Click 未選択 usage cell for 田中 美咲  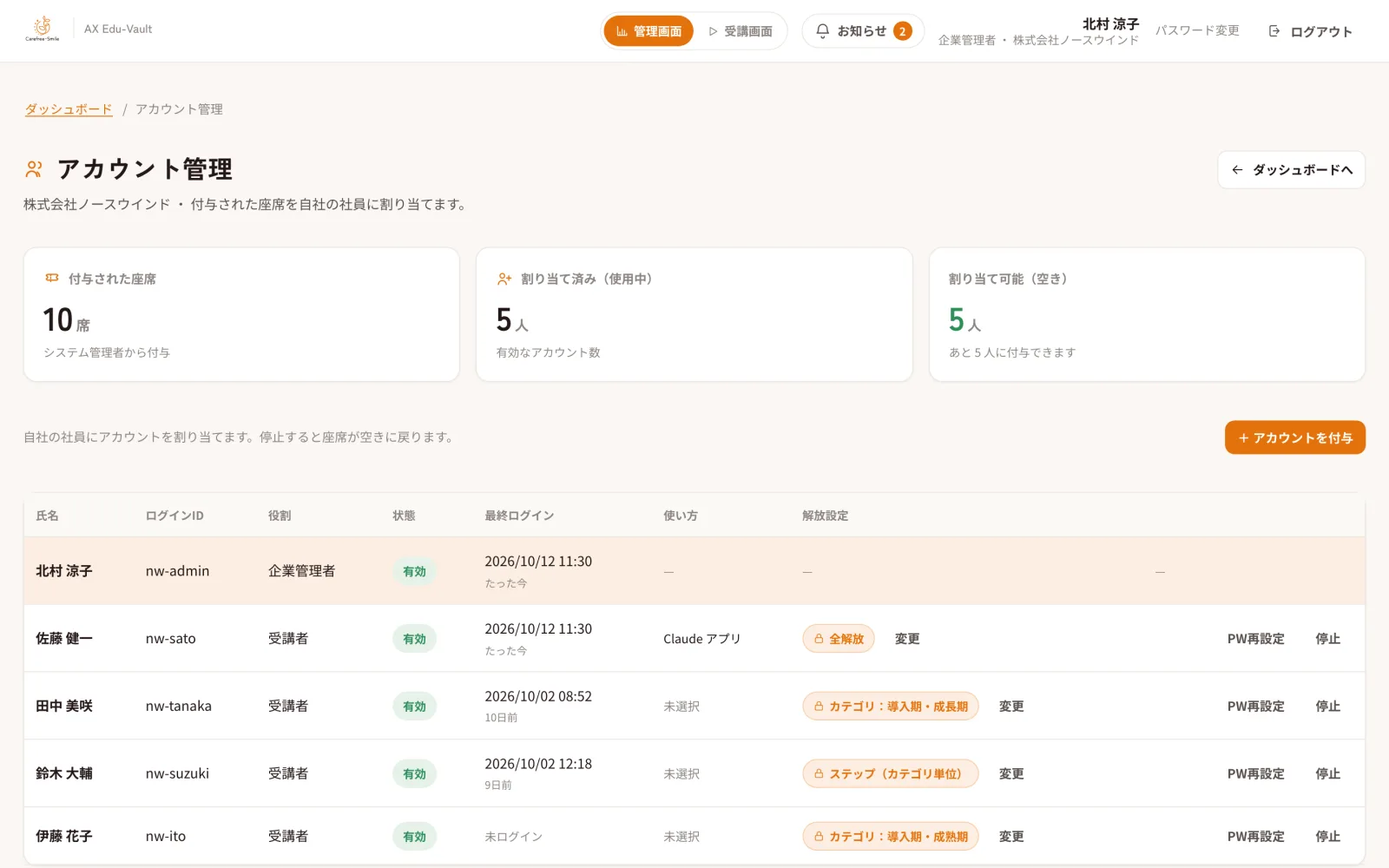(x=681, y=707)
